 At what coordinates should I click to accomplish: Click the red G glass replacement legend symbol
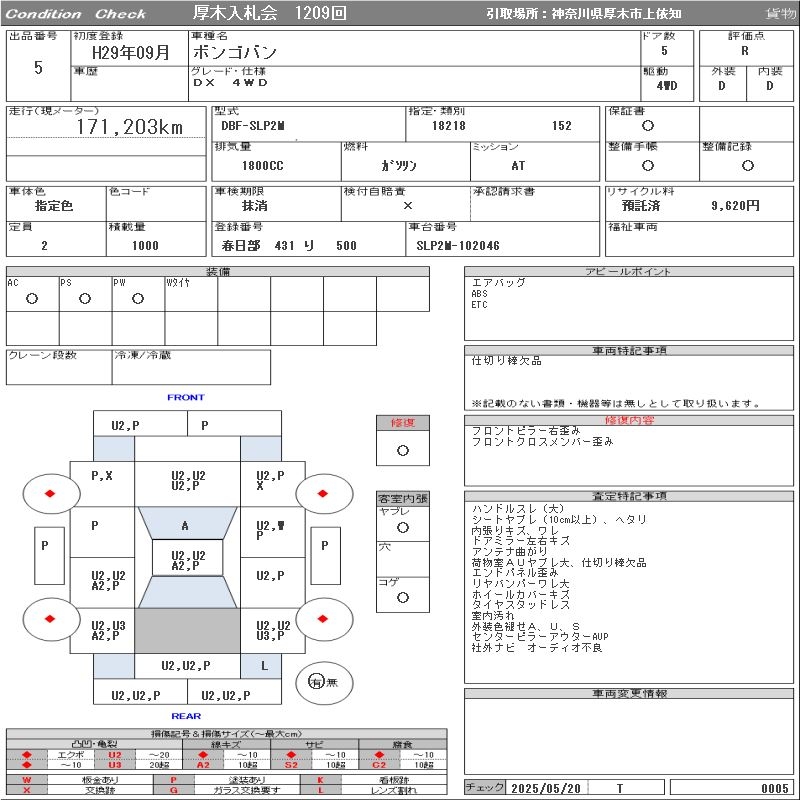pos(173,790)
